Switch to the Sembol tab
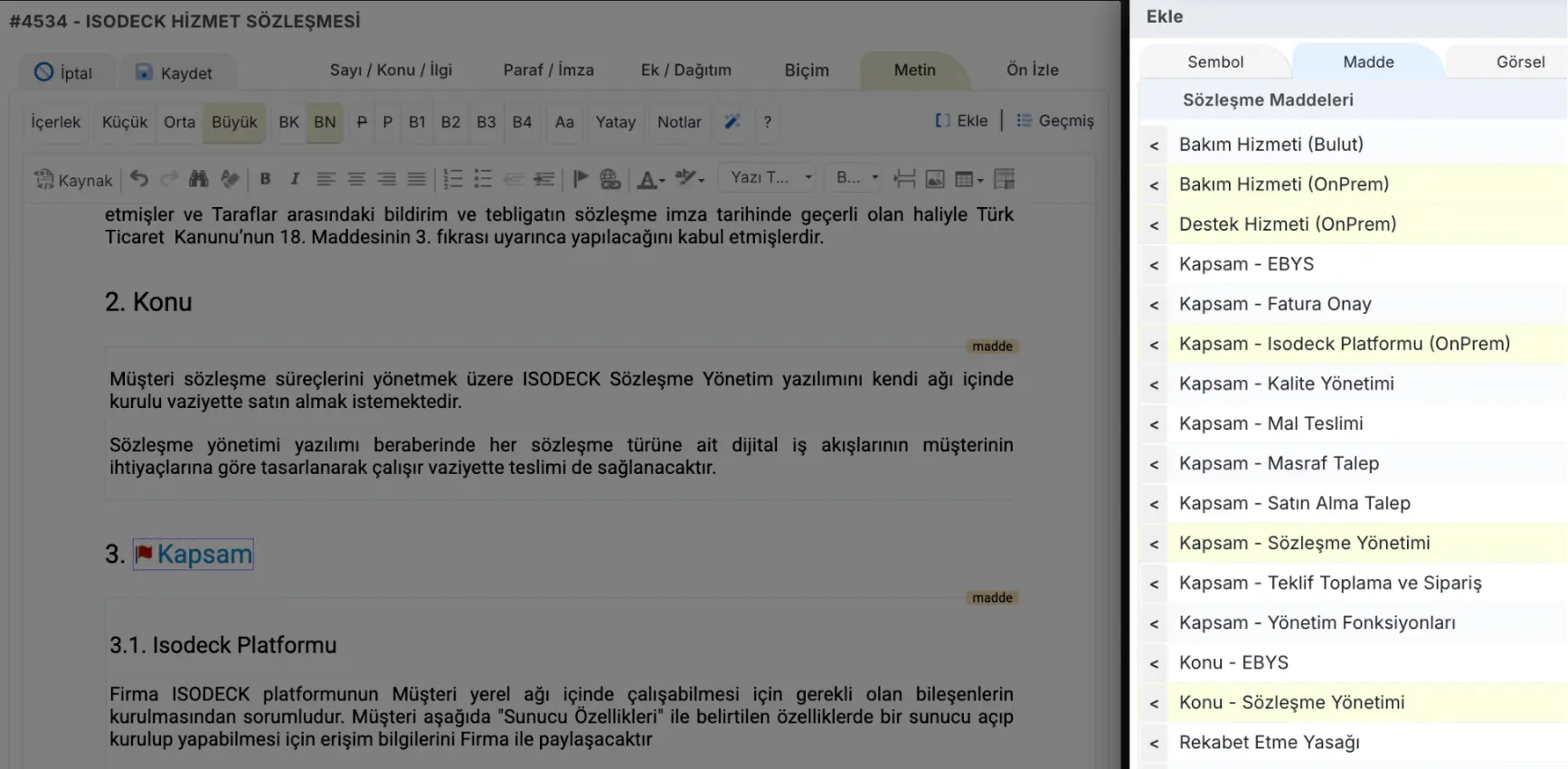 (1215, 62)
